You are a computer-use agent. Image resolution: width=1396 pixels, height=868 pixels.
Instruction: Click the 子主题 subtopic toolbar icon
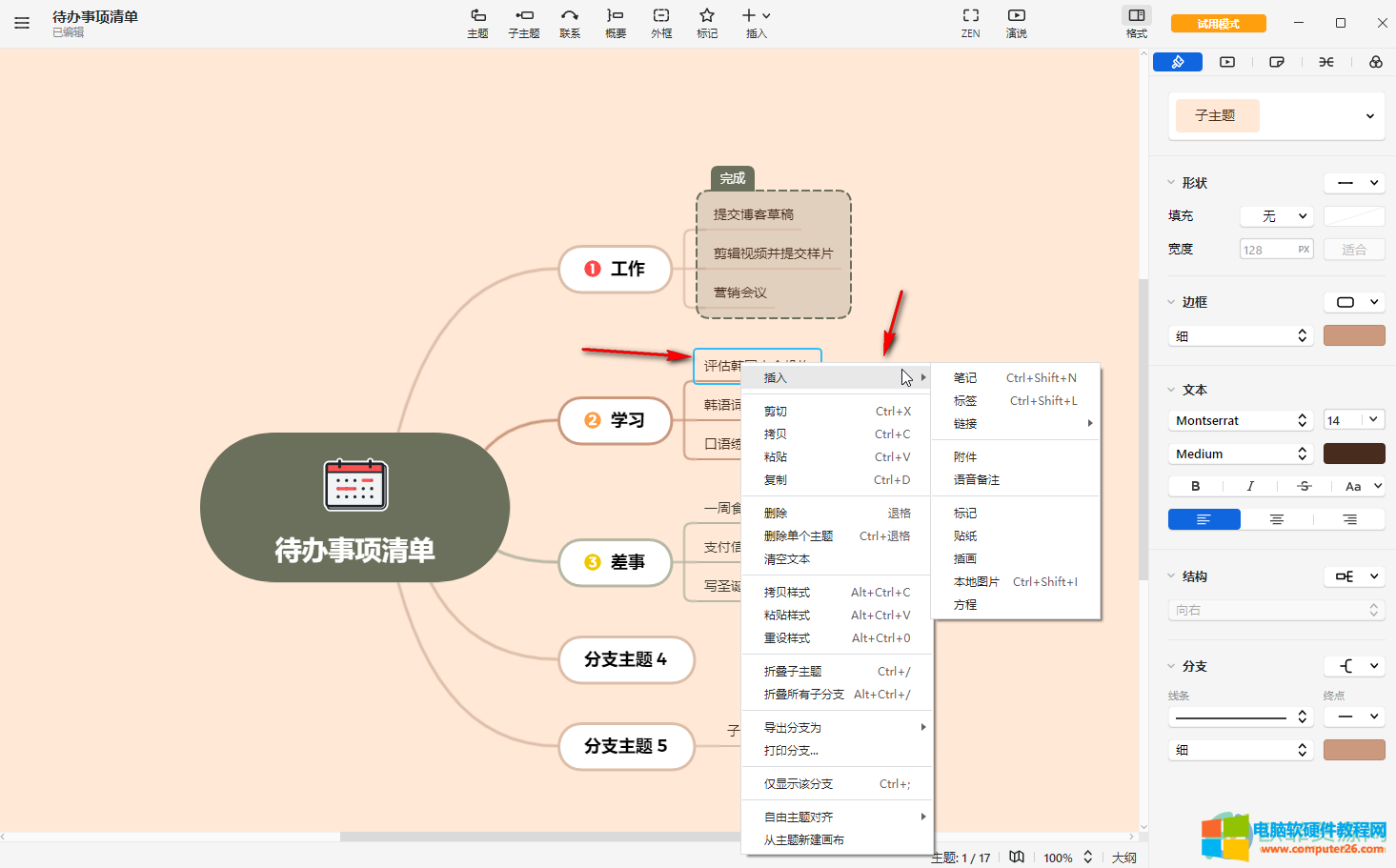[x=524, y=23]
